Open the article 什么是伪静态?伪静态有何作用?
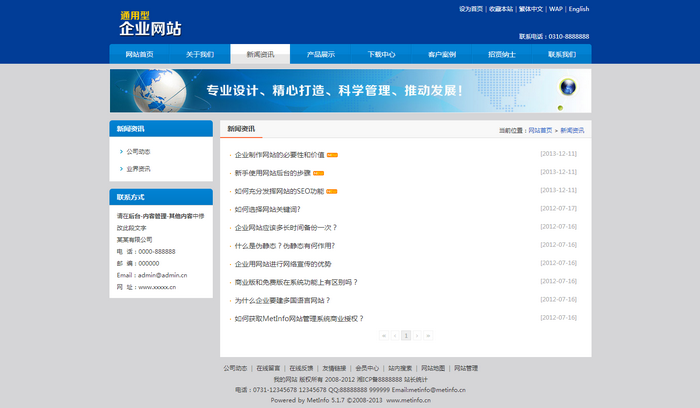The height and width of the screenshot is (408, 700). (284, 245)
